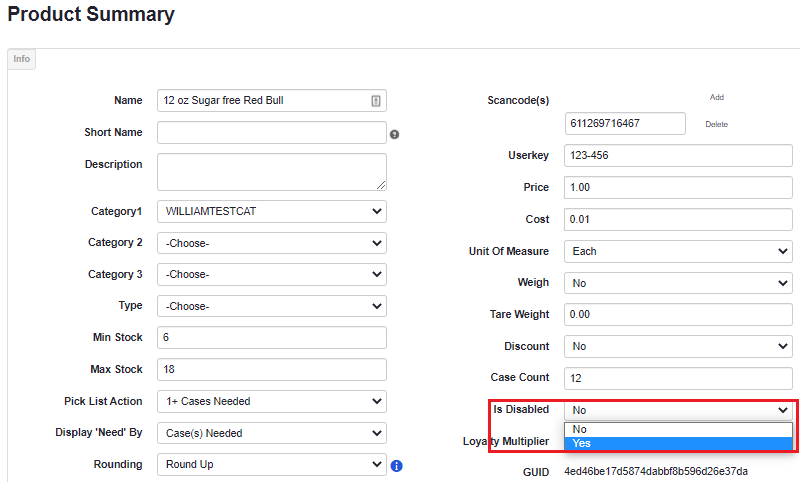Open the Unit Of Measure dropdown

coord(678,251)
